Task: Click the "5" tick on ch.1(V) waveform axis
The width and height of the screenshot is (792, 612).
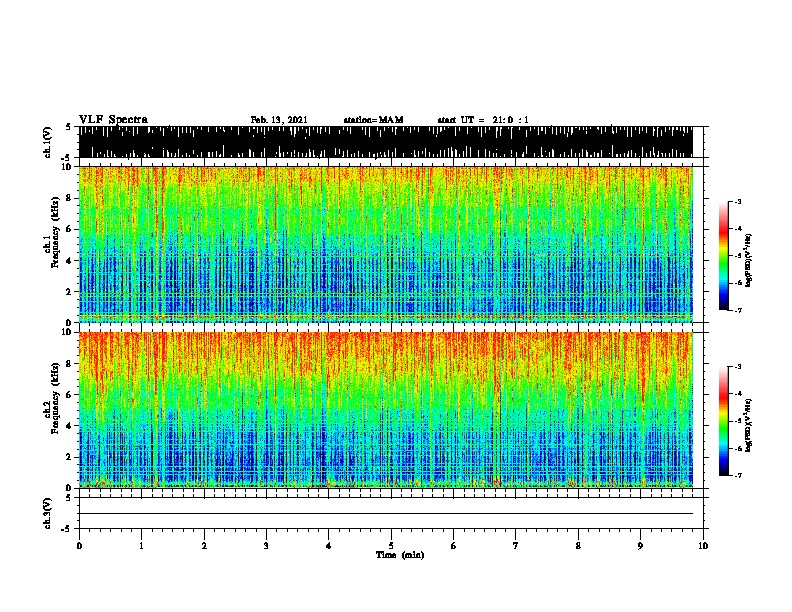Action: (68, 127)
